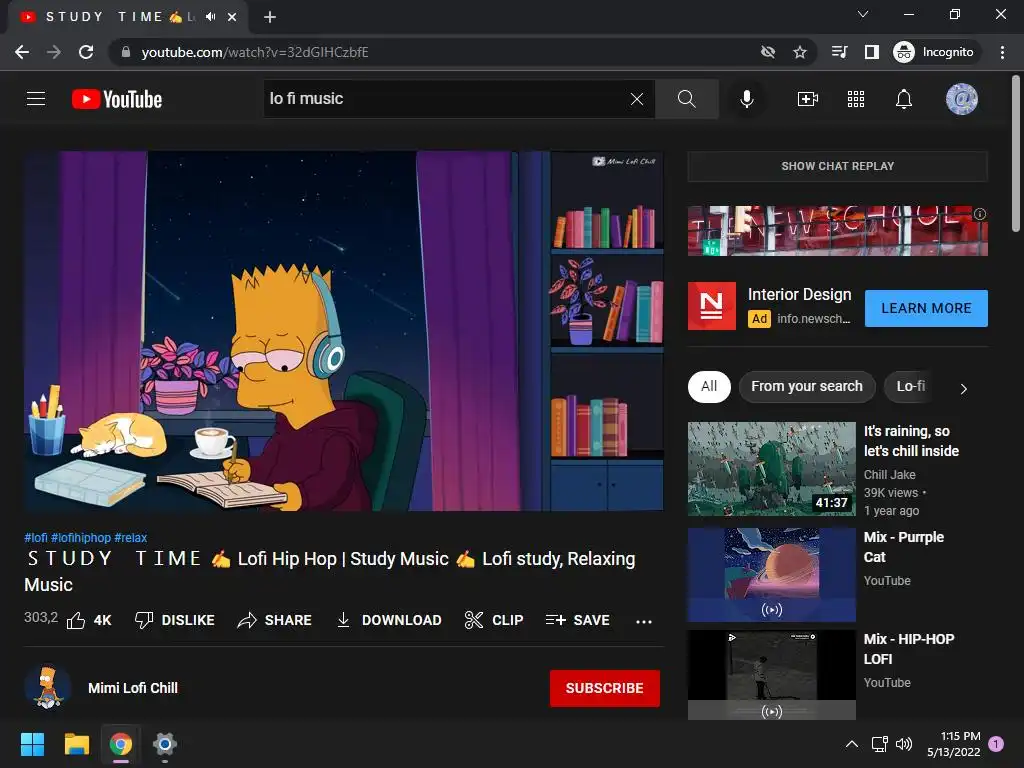This screenshot has width=1024, height=768.
Task: Click the #lofihiphop hashtag
Action: pos(81,537)
